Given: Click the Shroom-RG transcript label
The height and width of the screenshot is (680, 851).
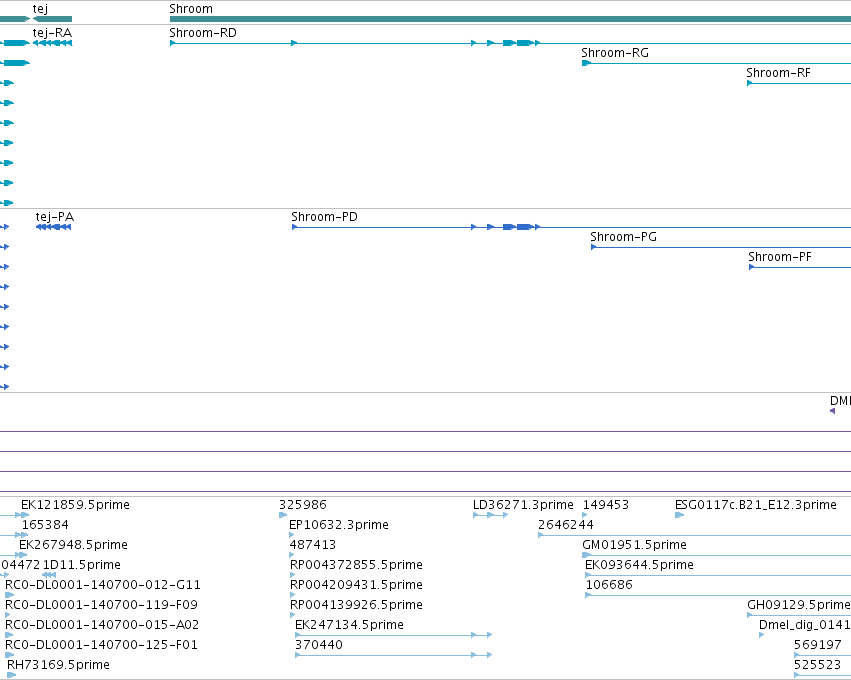Looking at the screenshot, I should point(614,53).
